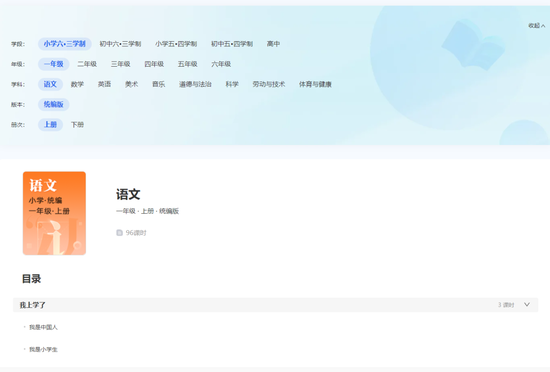Open the 语文 textbook cover thumbnail

click(x=54, y=213)
